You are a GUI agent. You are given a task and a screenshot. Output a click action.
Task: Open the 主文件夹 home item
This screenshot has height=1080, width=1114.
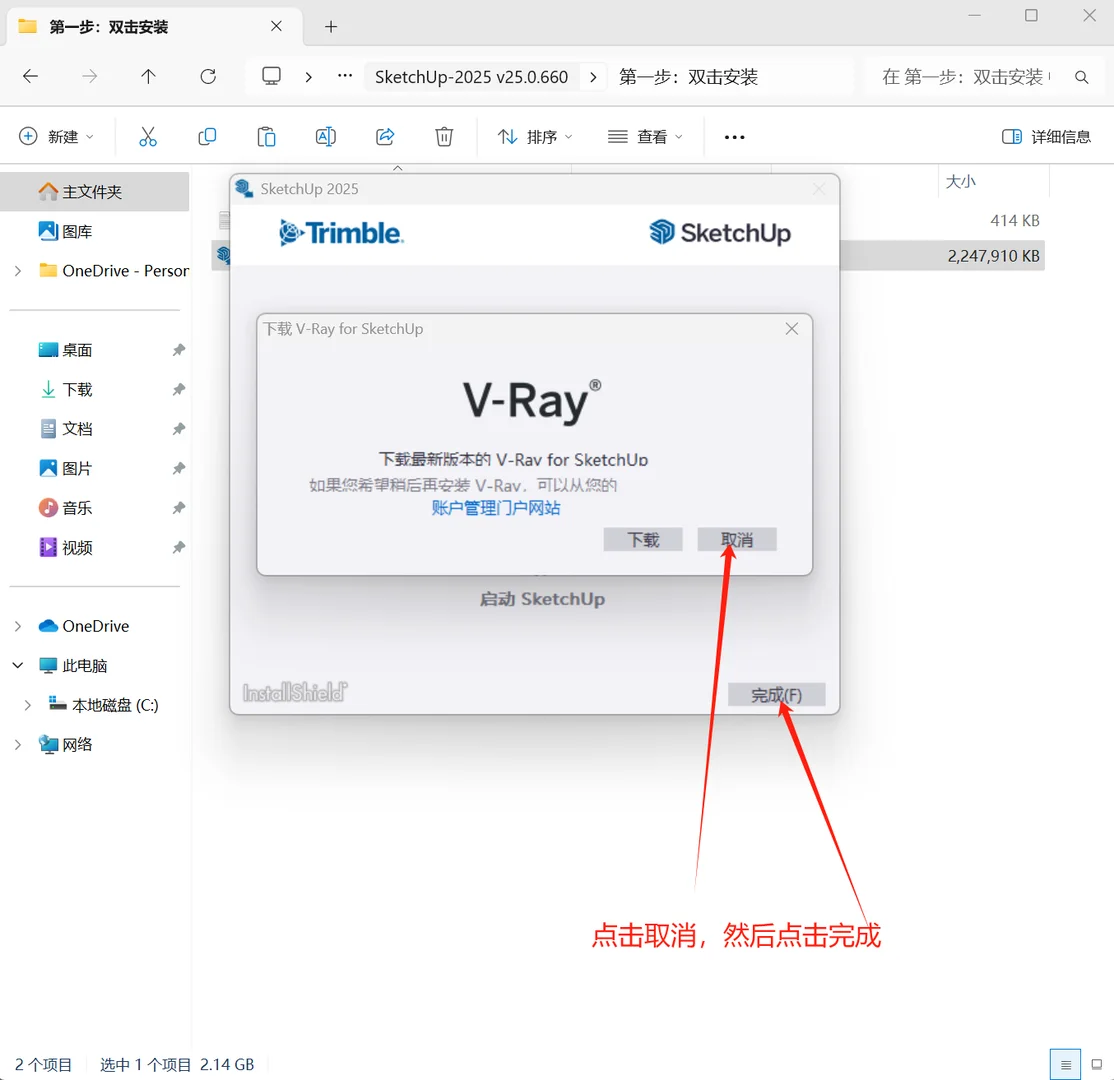coord(94,191)
